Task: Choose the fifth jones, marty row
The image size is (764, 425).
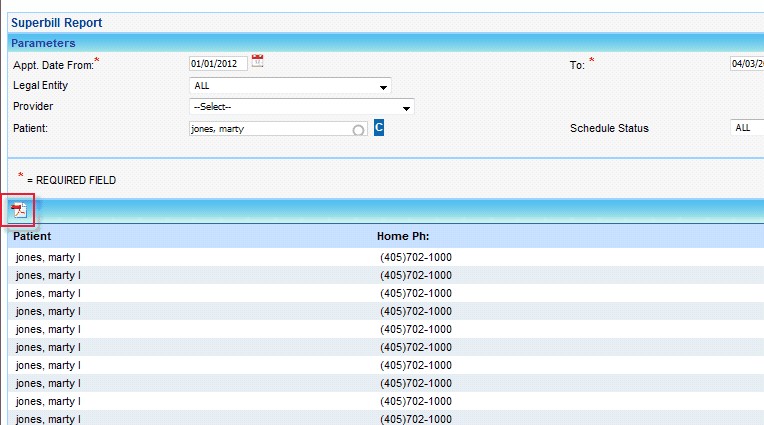Action: coord(48,329)
